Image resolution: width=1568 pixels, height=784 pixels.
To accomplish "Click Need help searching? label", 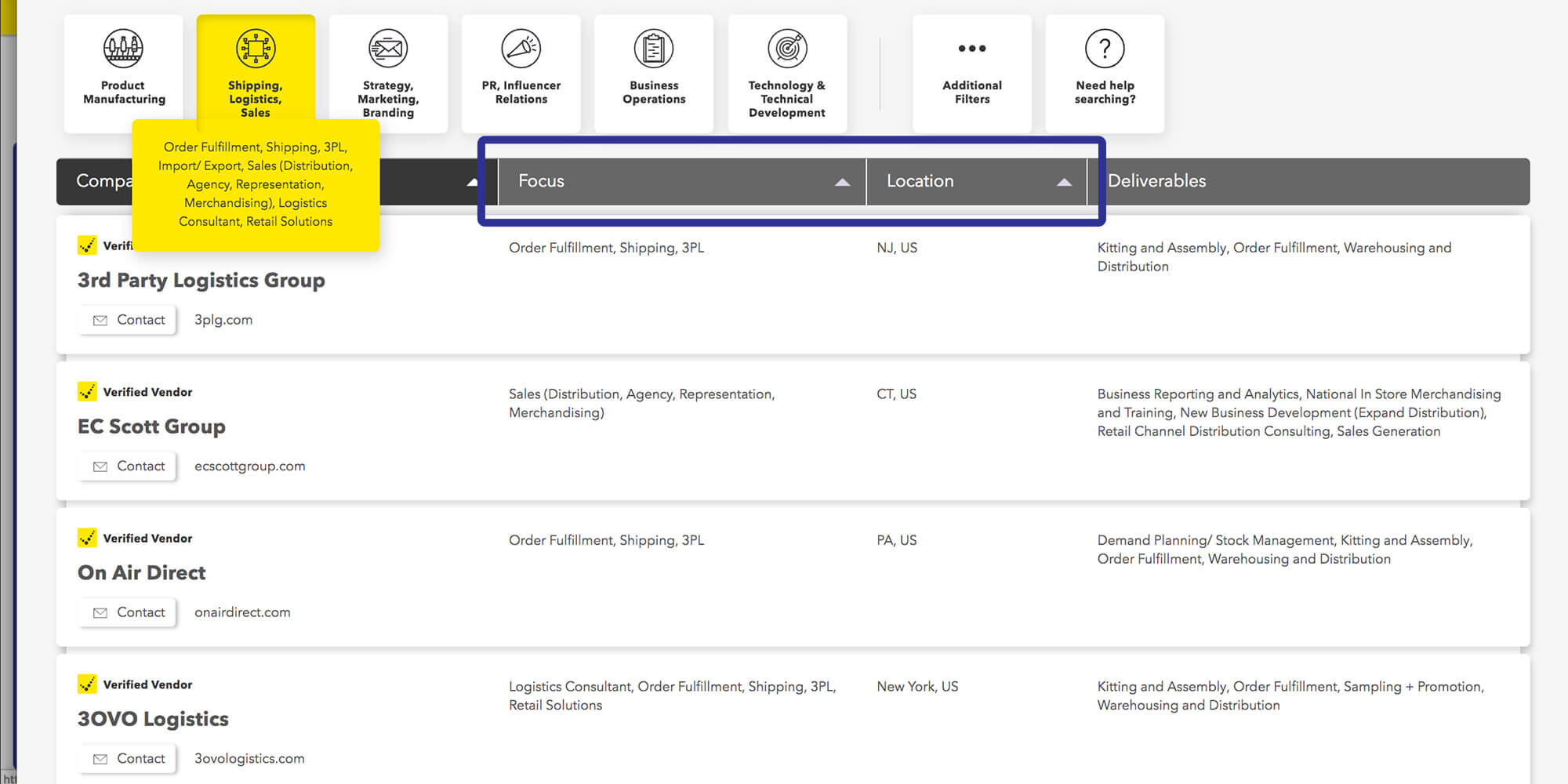I will coord(1105,93).
